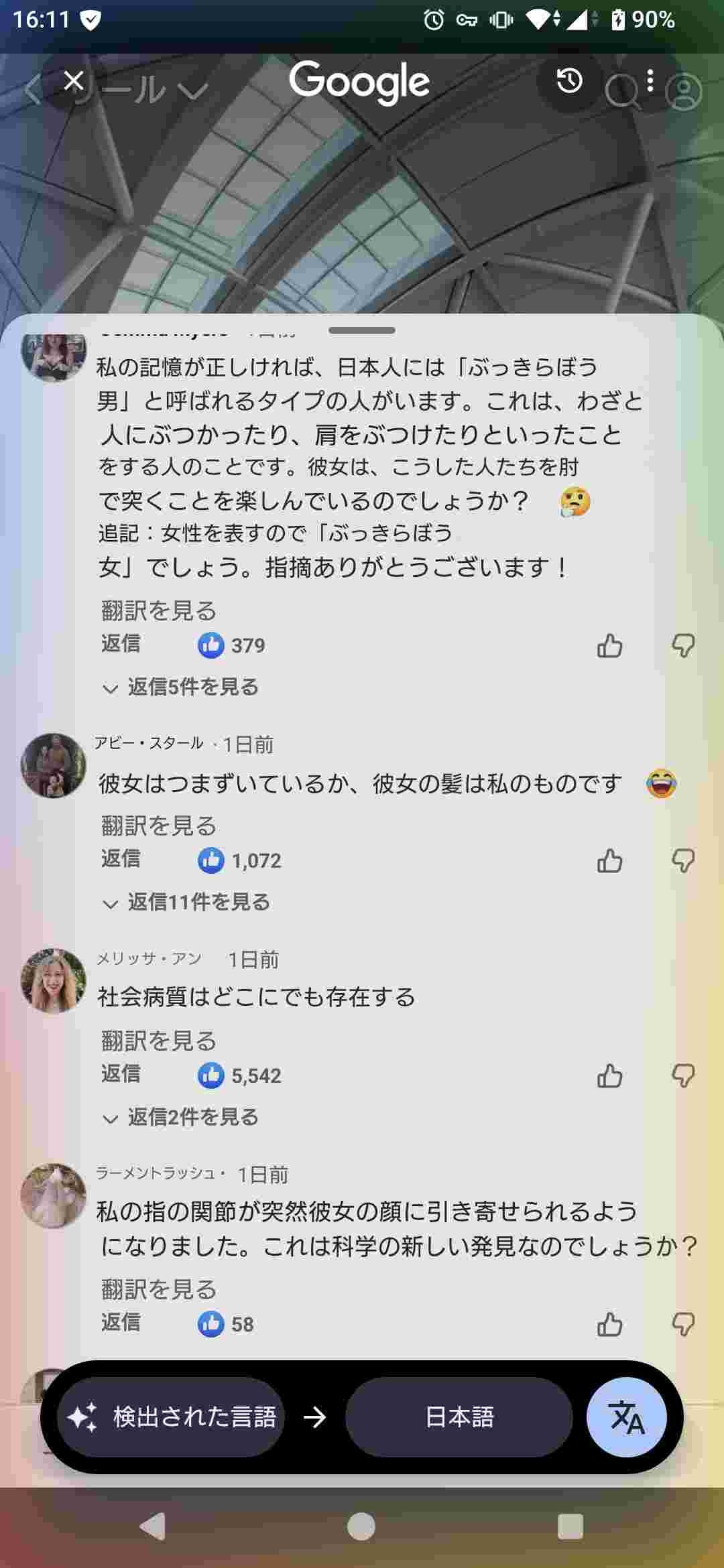Dislike the comment with 5,542 likes
This screenshot has height=1568, width=724.
tap(682, 1075)
